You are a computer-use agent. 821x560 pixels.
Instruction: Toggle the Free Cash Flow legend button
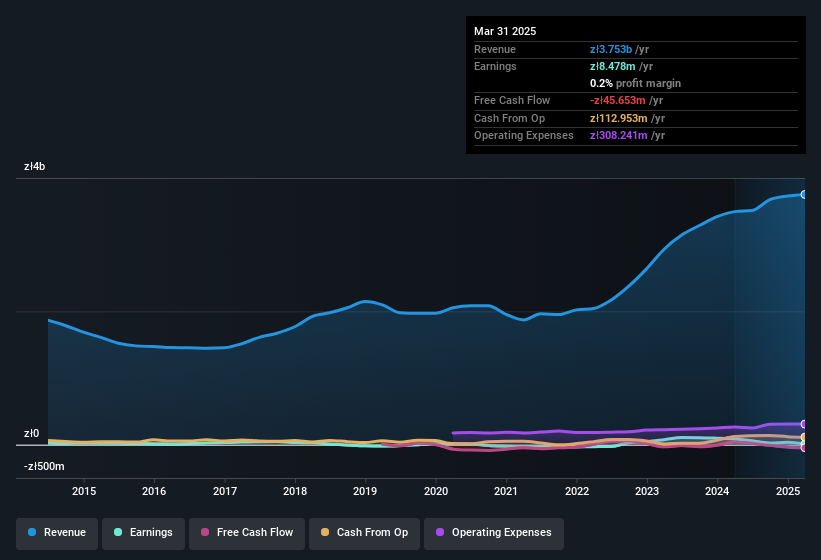pyautogui.click(x=247, y=533)
